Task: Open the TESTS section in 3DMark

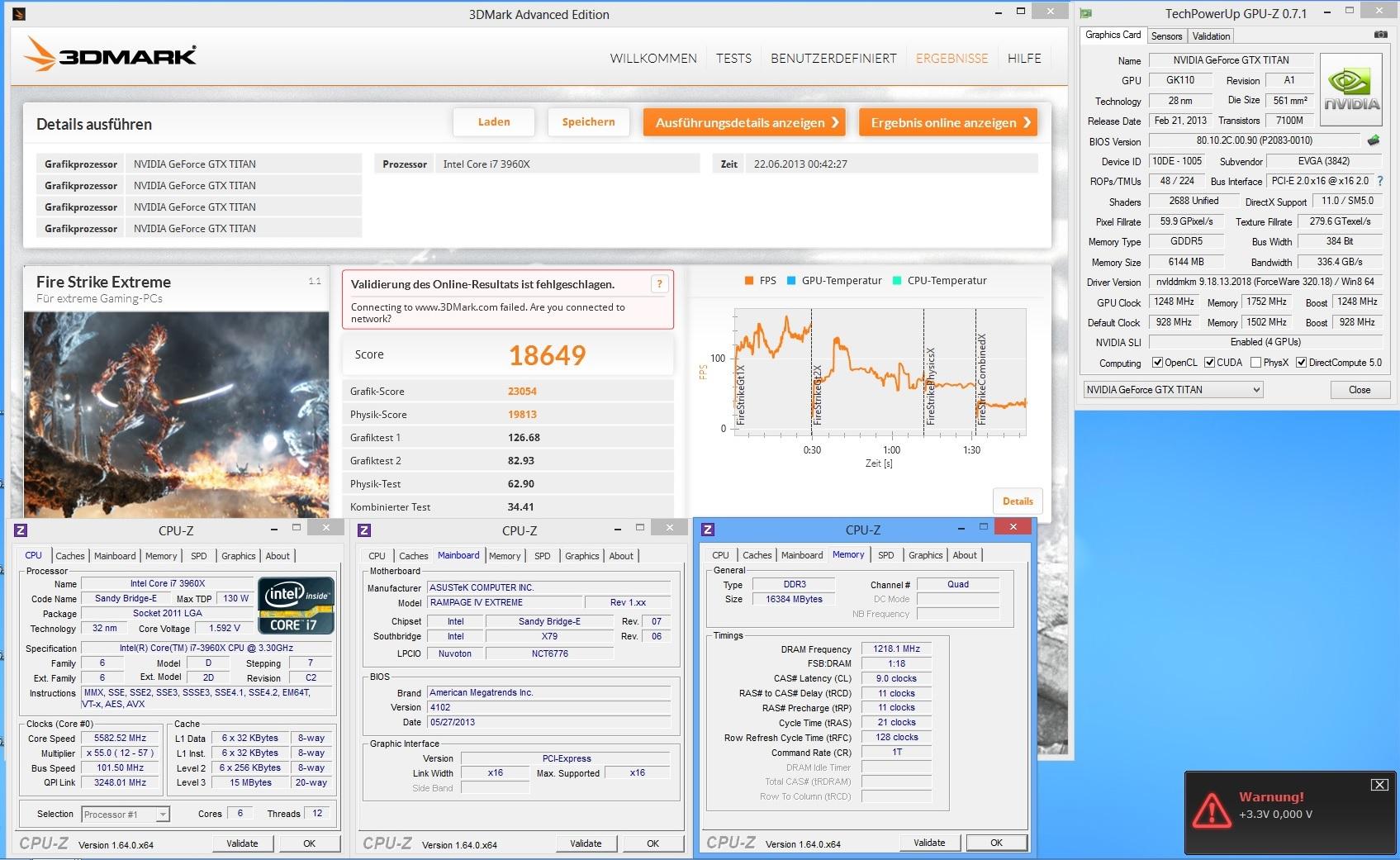Action: [733, 59]
